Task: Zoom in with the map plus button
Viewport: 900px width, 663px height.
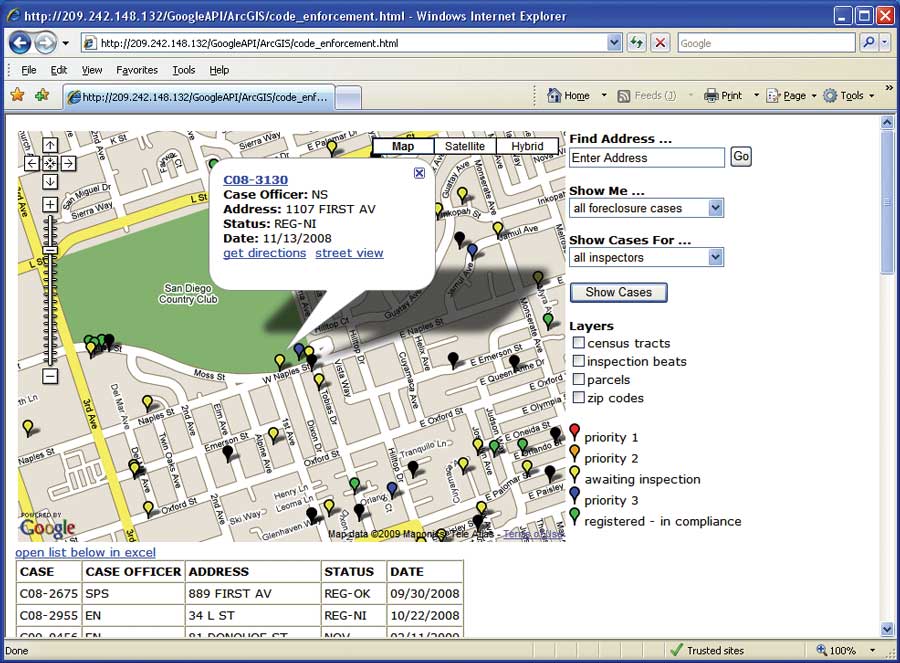Action: (50, 204)
